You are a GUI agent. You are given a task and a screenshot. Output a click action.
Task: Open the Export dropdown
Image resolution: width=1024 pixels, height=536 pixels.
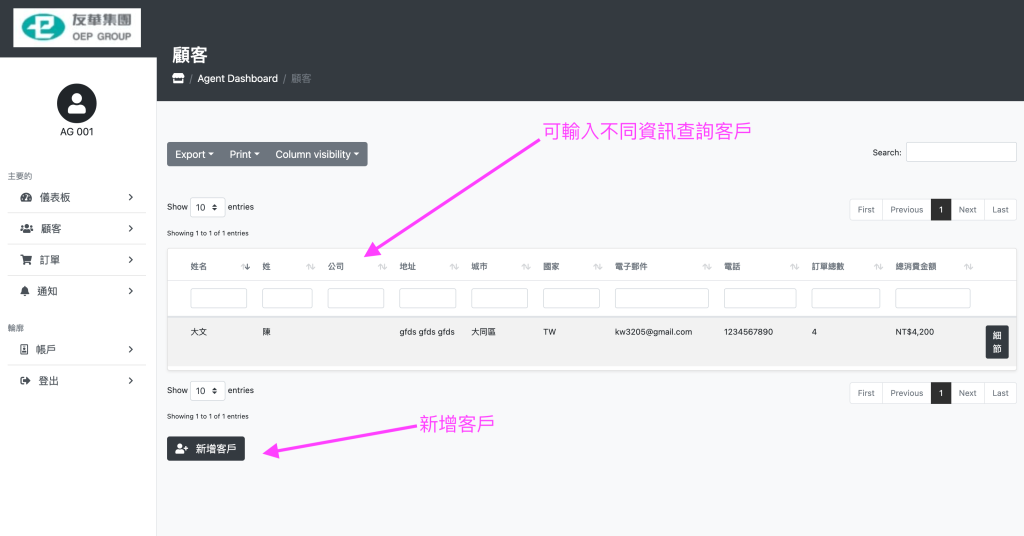coord(194,154)
